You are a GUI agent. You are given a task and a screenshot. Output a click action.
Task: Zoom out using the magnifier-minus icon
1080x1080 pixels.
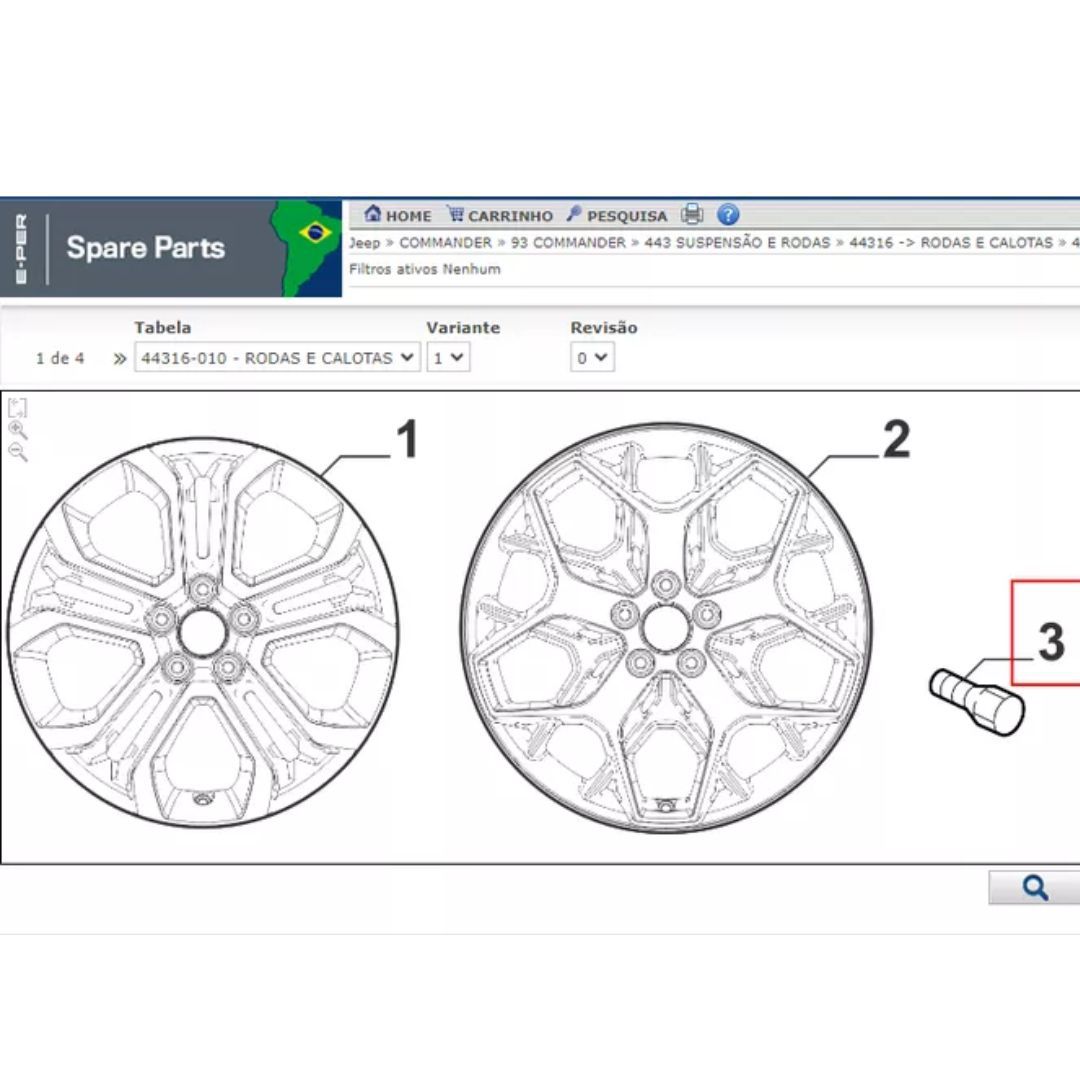click(x=15, y=450)
